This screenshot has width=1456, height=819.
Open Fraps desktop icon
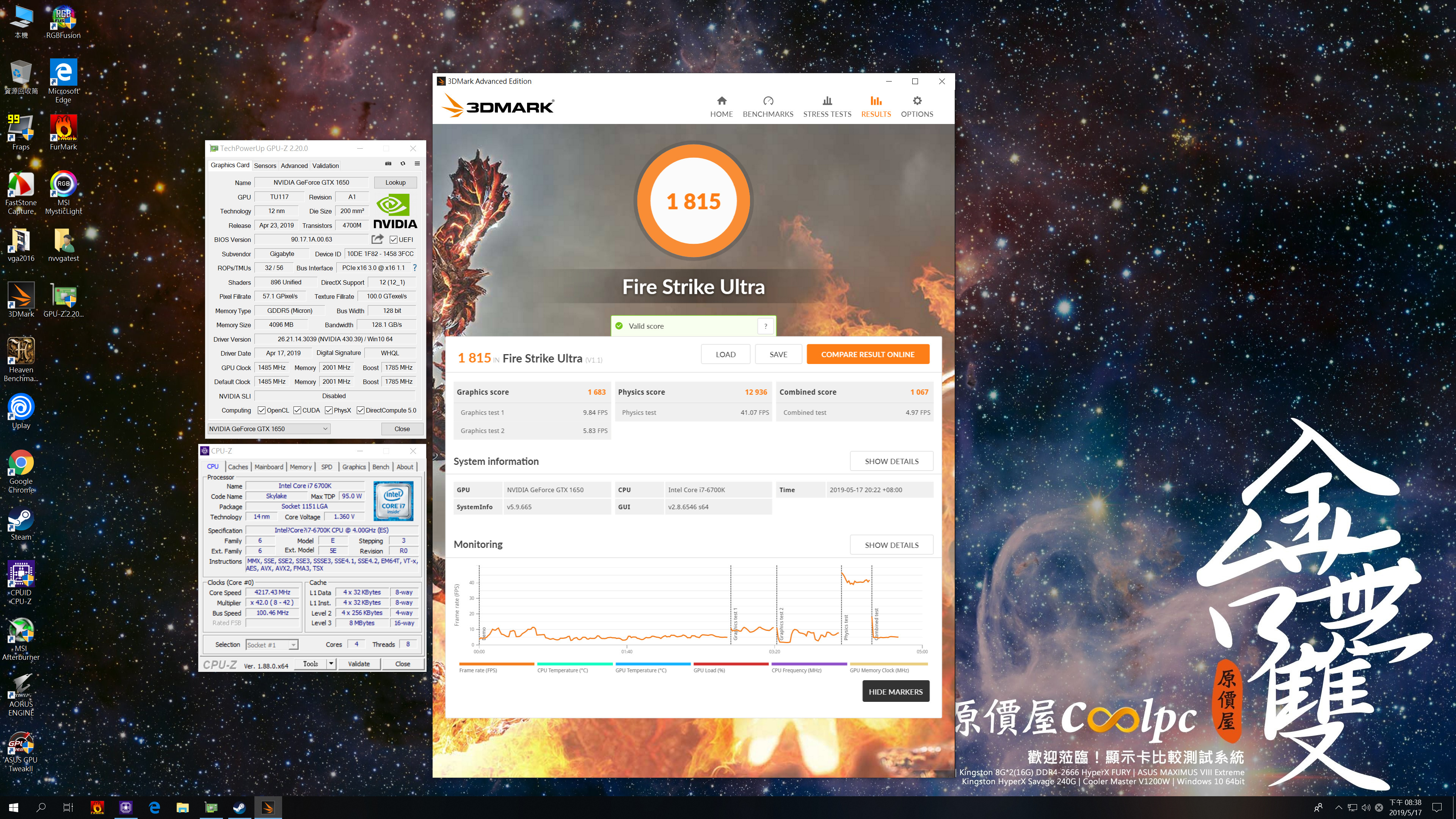coord(21,132)
